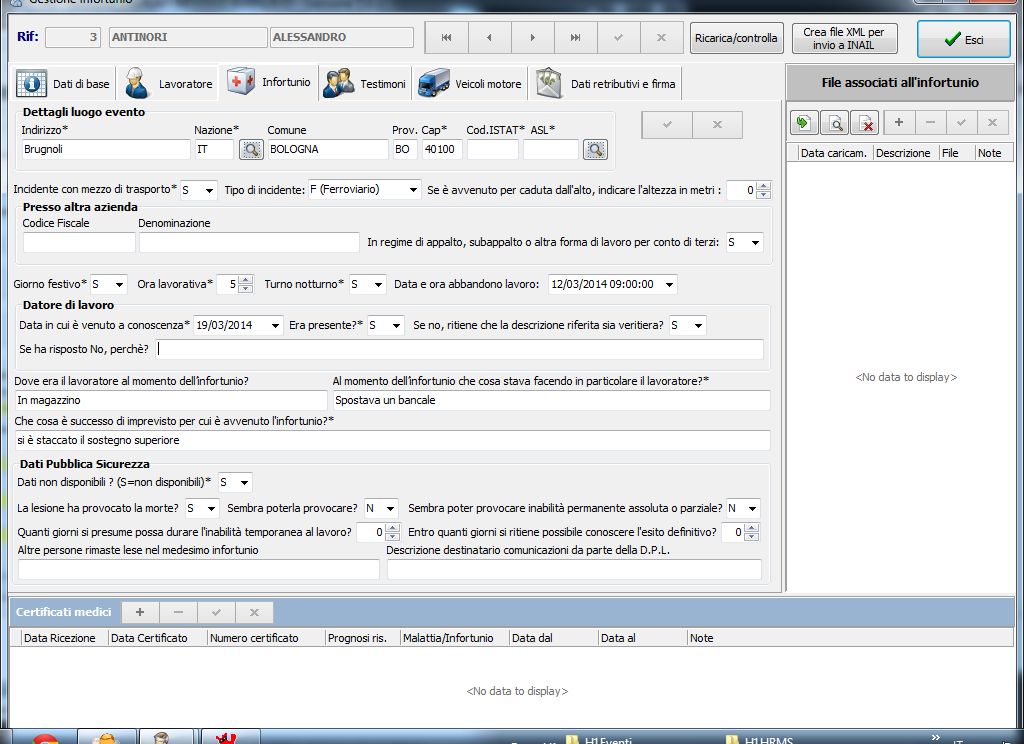Expand the Turno notturno dropdown
The height and width of the screenshot is (744, 1024).
378,285
